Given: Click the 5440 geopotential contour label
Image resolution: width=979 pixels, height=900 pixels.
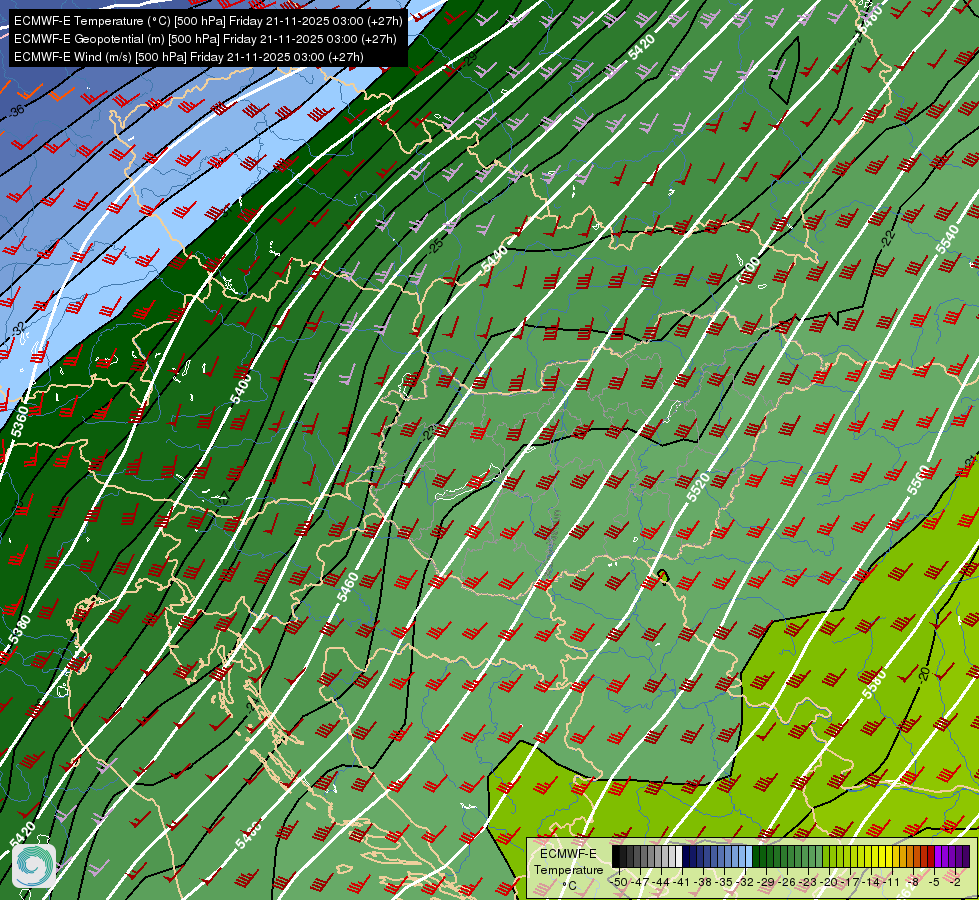Looking at the screenshot, I should pyautogui.click(x=494, y=260).
